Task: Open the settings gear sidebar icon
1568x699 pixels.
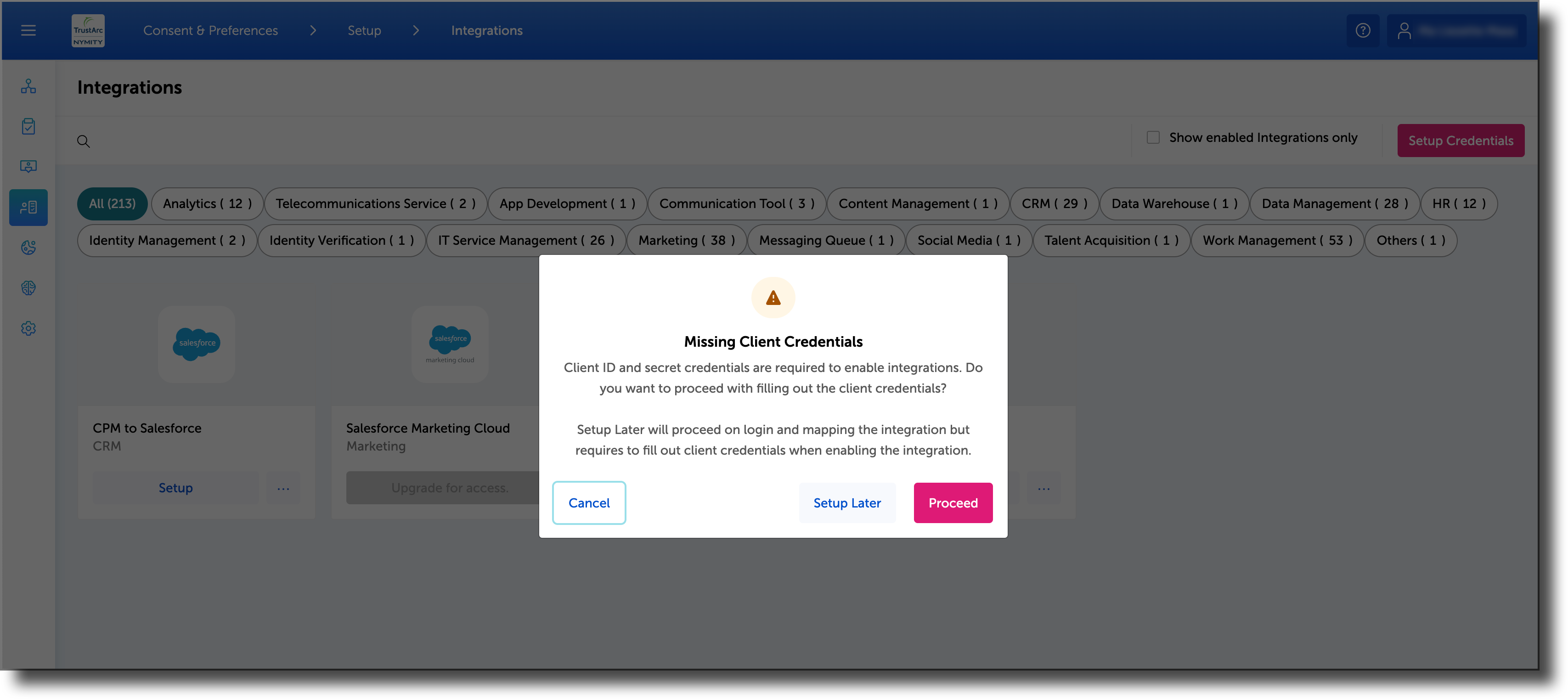Action: tap(28, 328)
